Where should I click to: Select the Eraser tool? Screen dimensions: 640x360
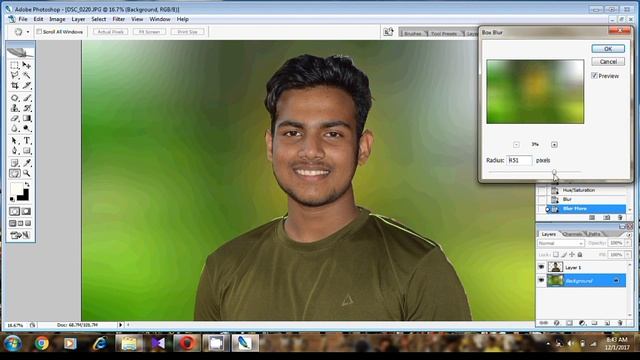15,118
